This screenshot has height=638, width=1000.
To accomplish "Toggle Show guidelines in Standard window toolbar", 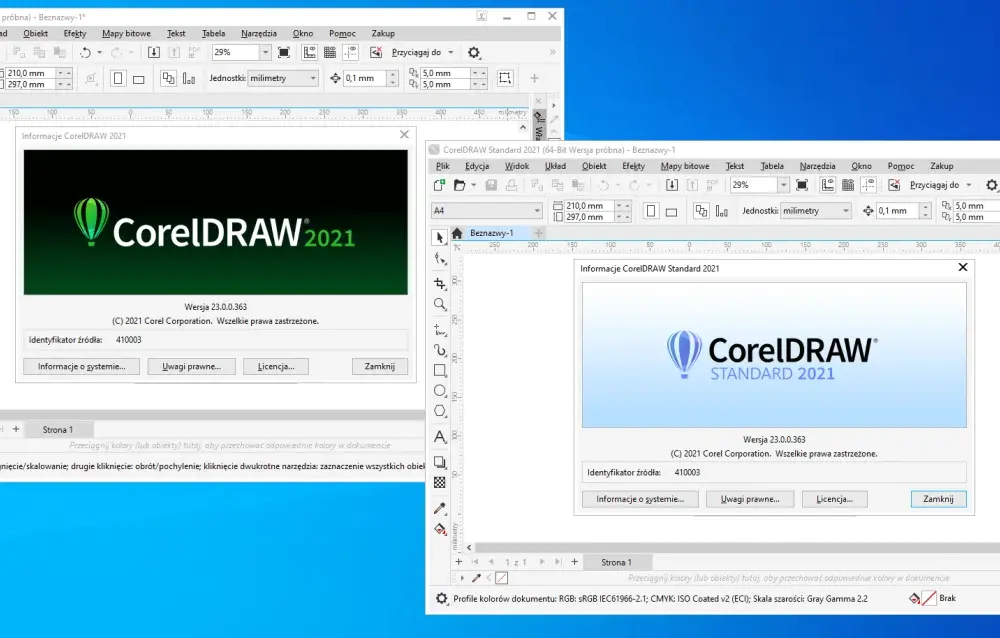I will 869,185.
